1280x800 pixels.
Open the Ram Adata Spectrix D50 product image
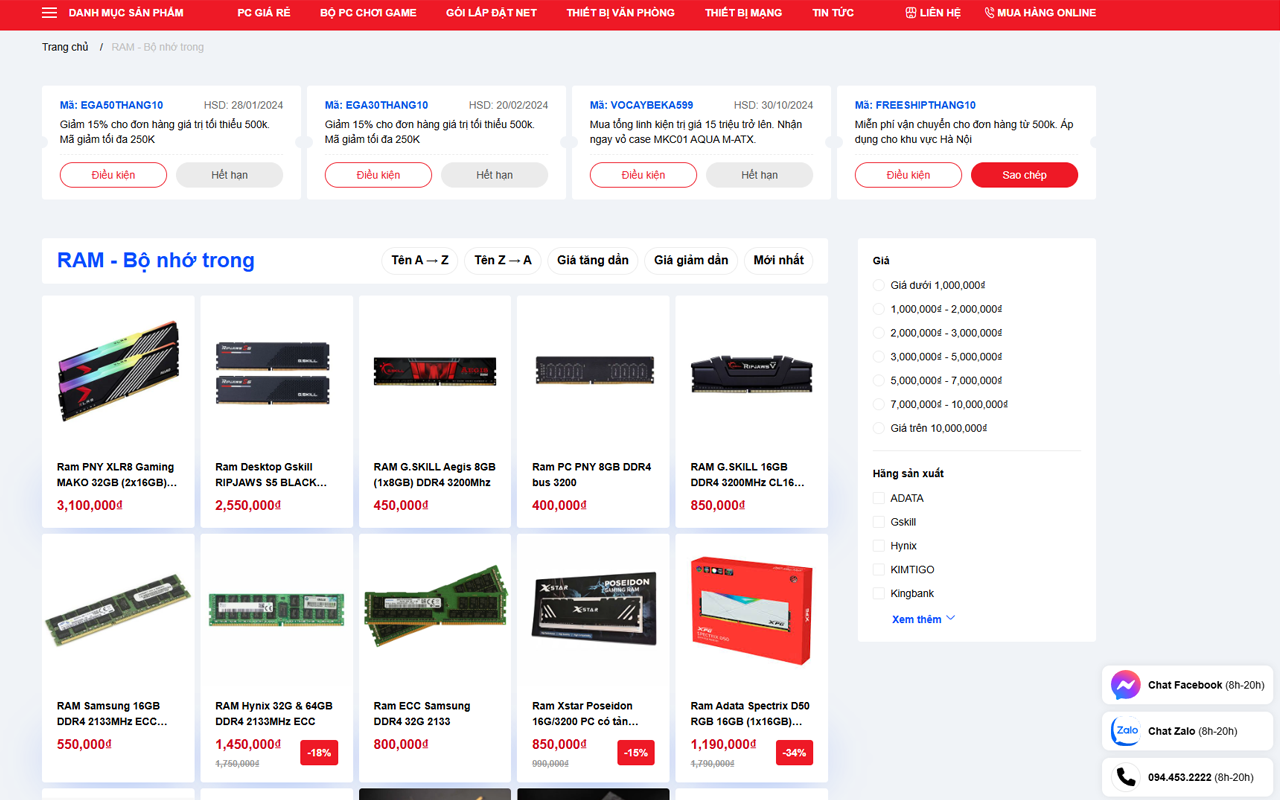click(751, 611)
